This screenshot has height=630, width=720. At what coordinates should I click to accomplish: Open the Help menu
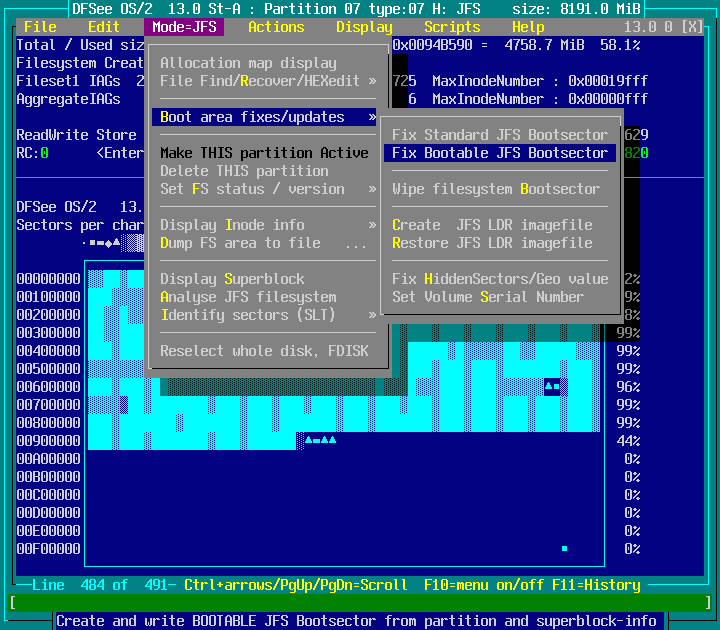[x=528, y=27]
